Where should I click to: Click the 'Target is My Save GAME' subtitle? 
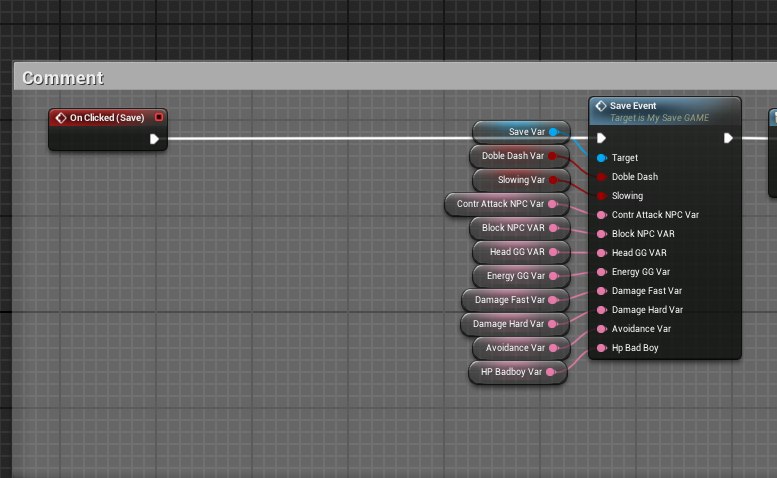point(659,118)
